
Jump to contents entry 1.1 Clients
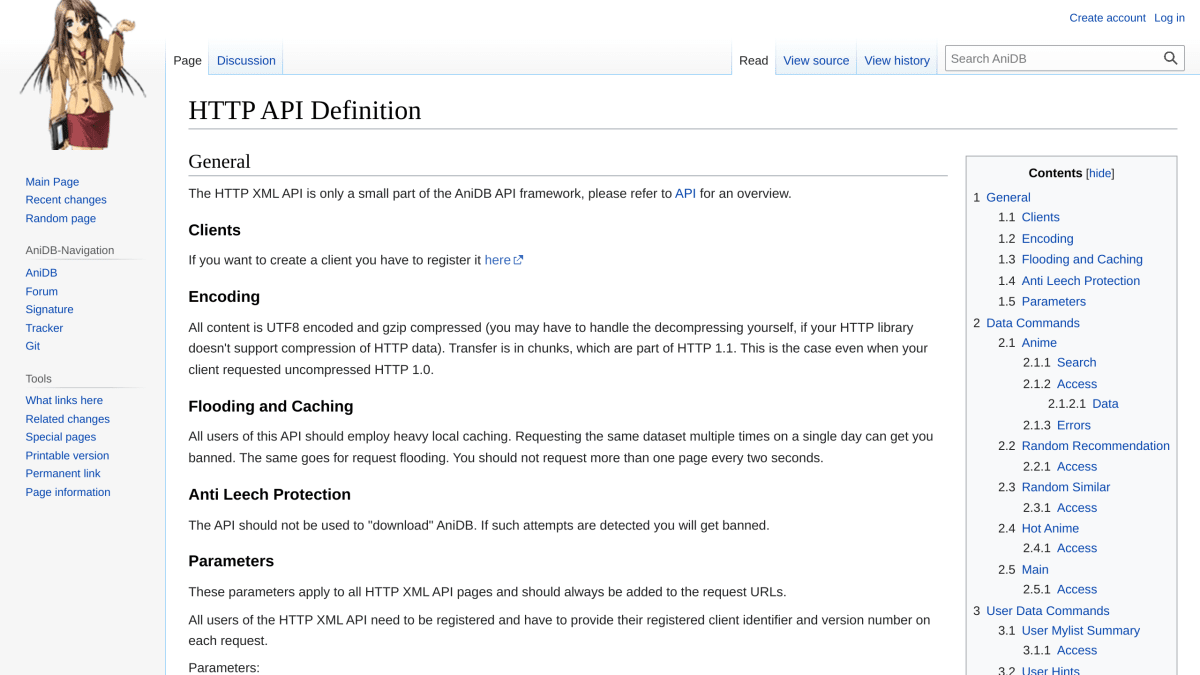(x=1029, y=217)
